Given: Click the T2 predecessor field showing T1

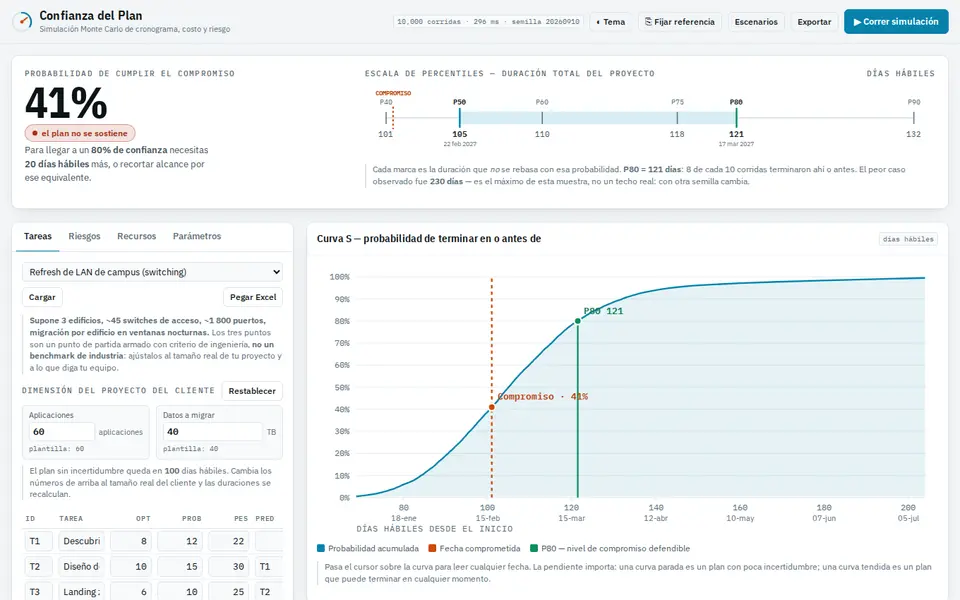Looking at the screenshot, I should (269, 567).
